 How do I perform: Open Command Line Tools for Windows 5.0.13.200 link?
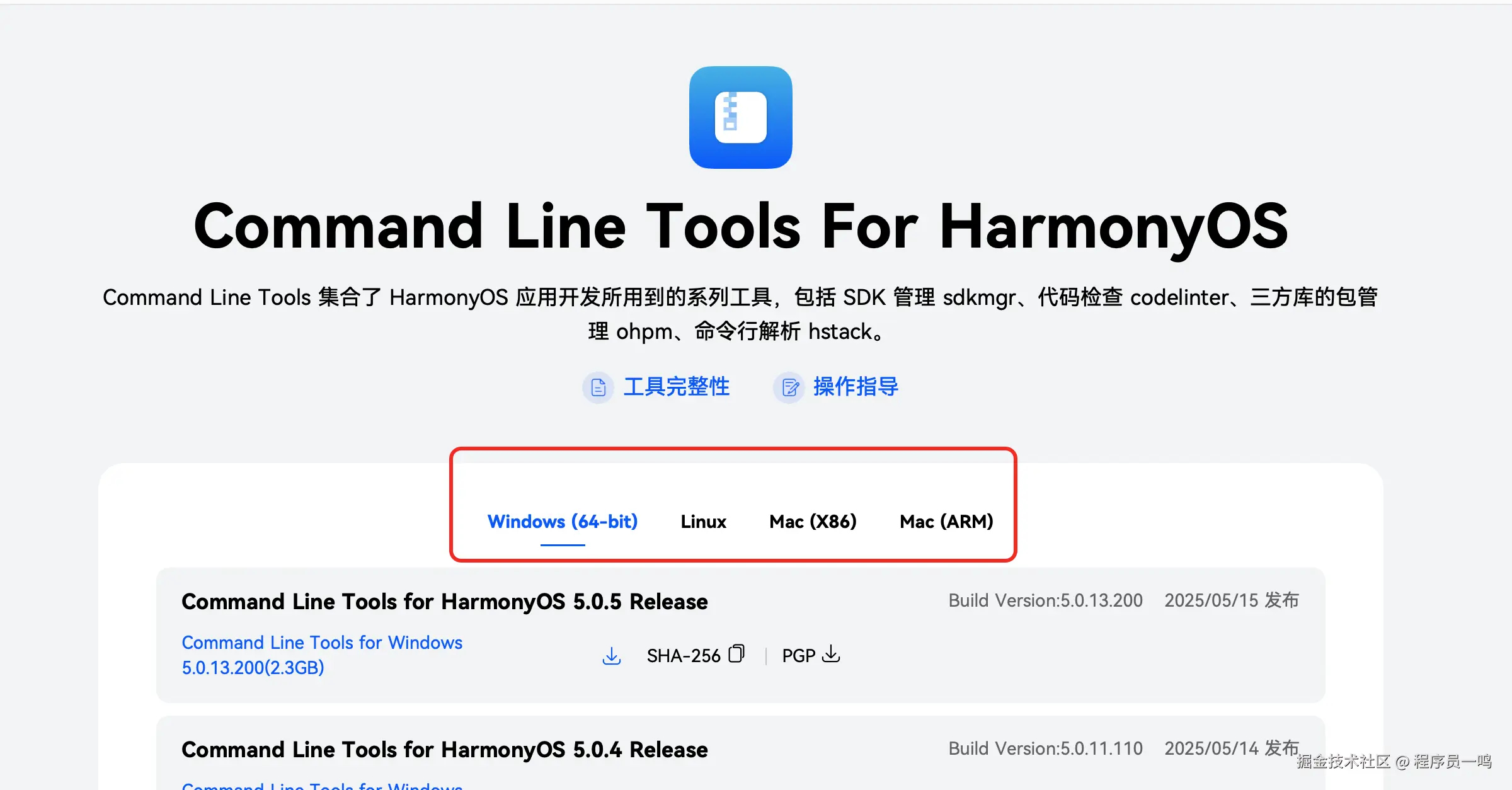click(x=322, y=655)
